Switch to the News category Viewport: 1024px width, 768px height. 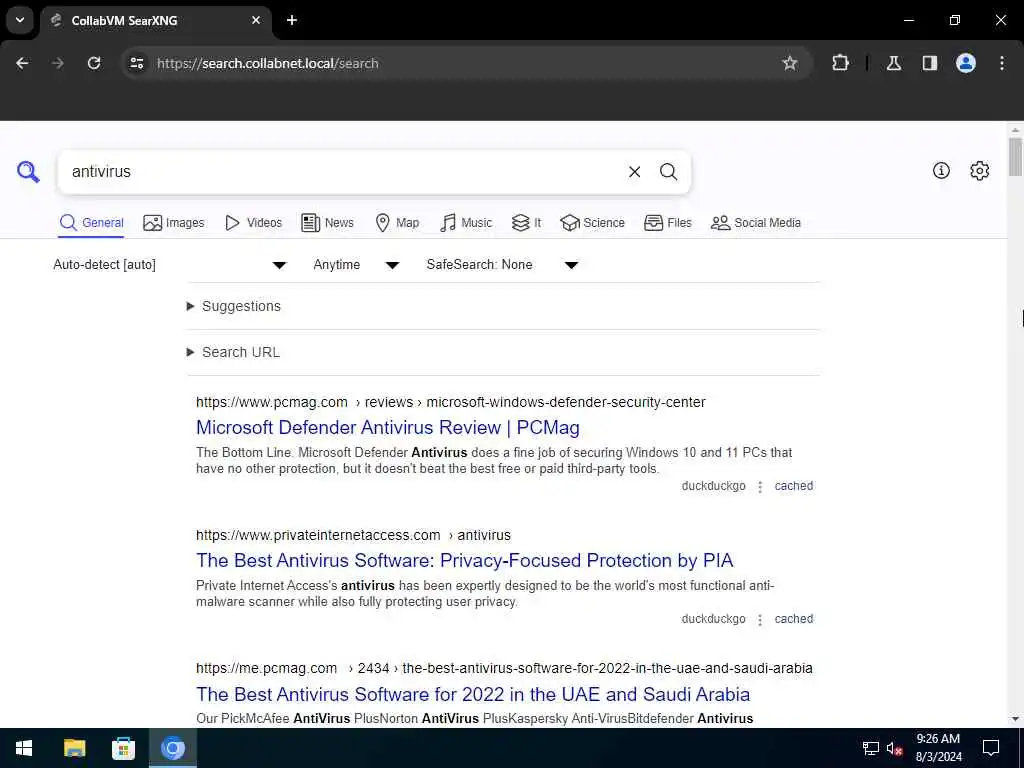click(x=327, y=223)
